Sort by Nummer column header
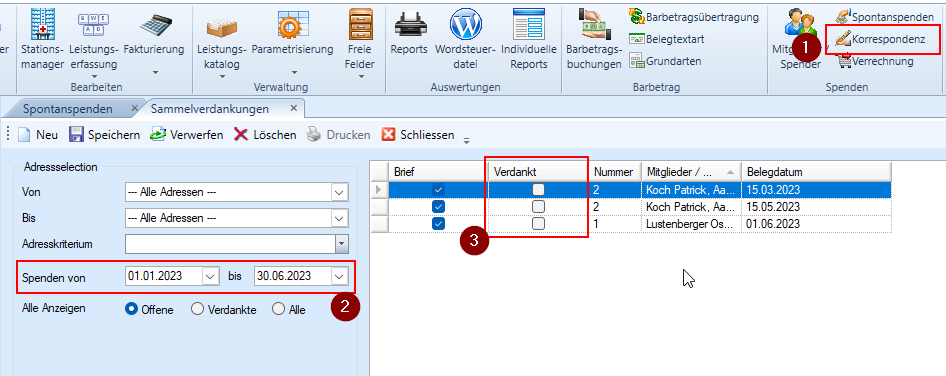The image size is (946, 376). 614,171
